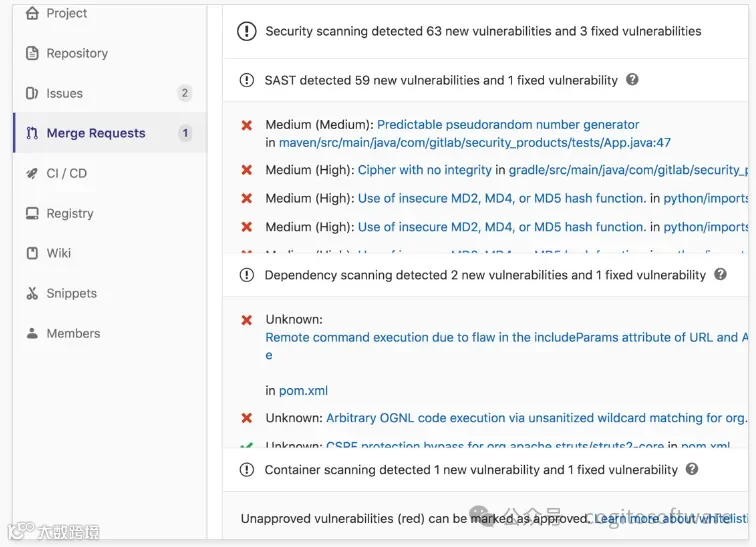Image resolution: width=756 pixels, height=547 pixels.
Task: Open help icon next to SAST summary
Action: pyautogui.click(x=632, y=80)
